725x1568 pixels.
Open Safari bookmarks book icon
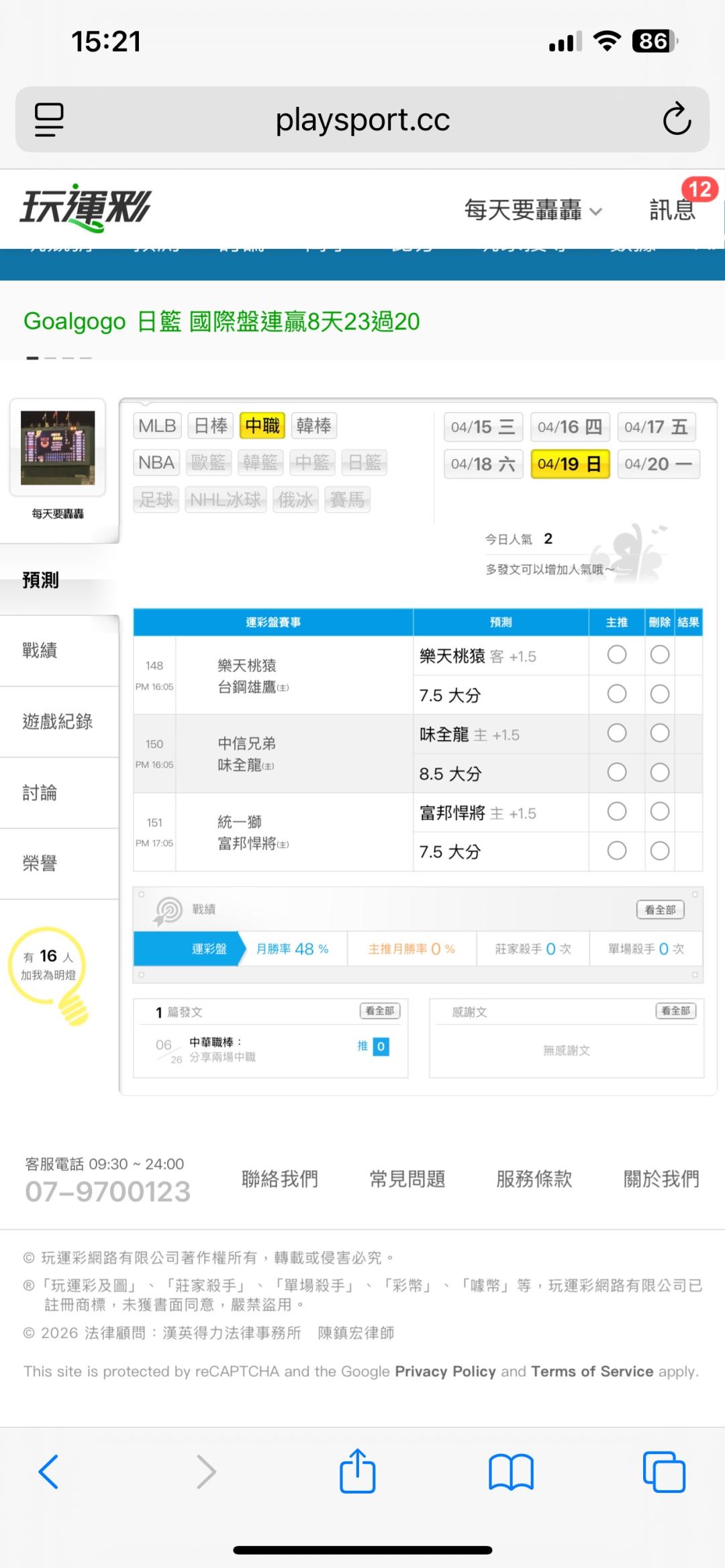coord(511,1471)
